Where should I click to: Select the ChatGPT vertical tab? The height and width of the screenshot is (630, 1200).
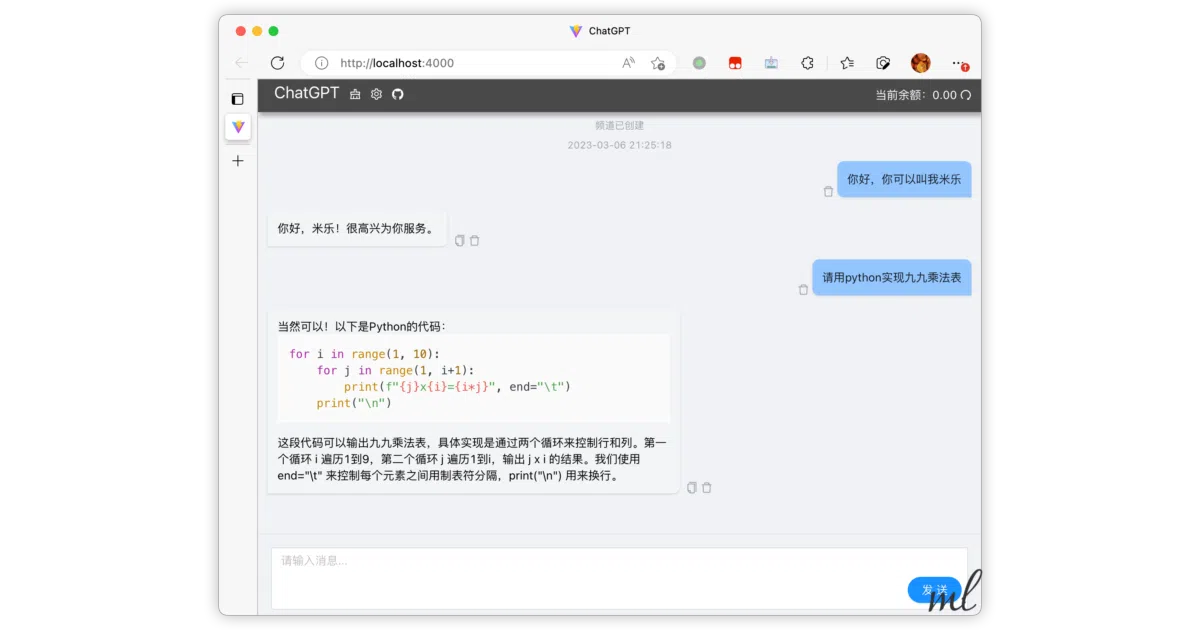point(238,127)
